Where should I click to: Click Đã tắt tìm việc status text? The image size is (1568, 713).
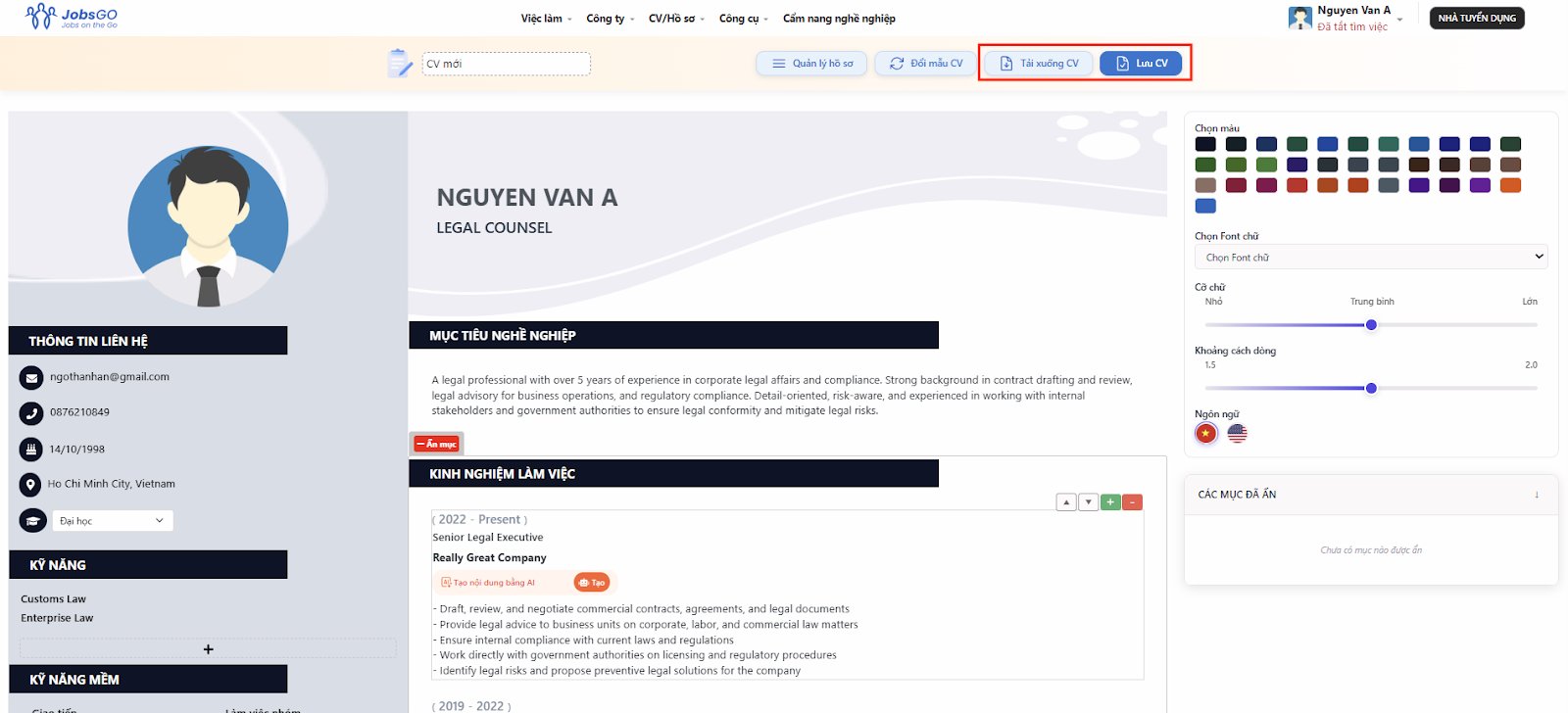tap(1352, 27)
